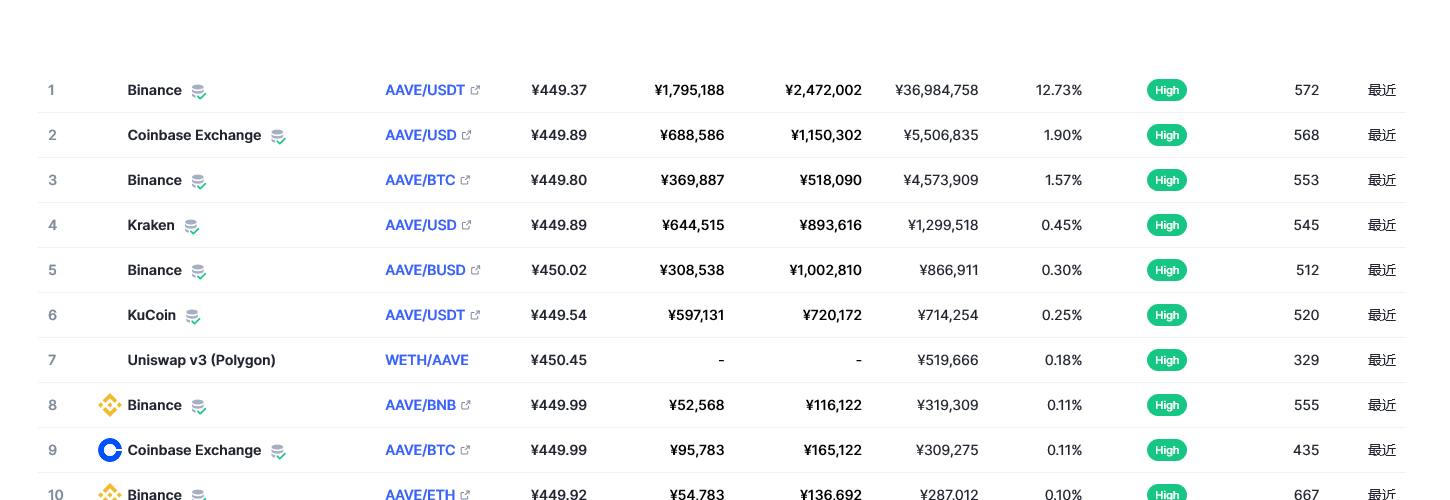Click the ¥449.37 price in row 1

(559, 90)
